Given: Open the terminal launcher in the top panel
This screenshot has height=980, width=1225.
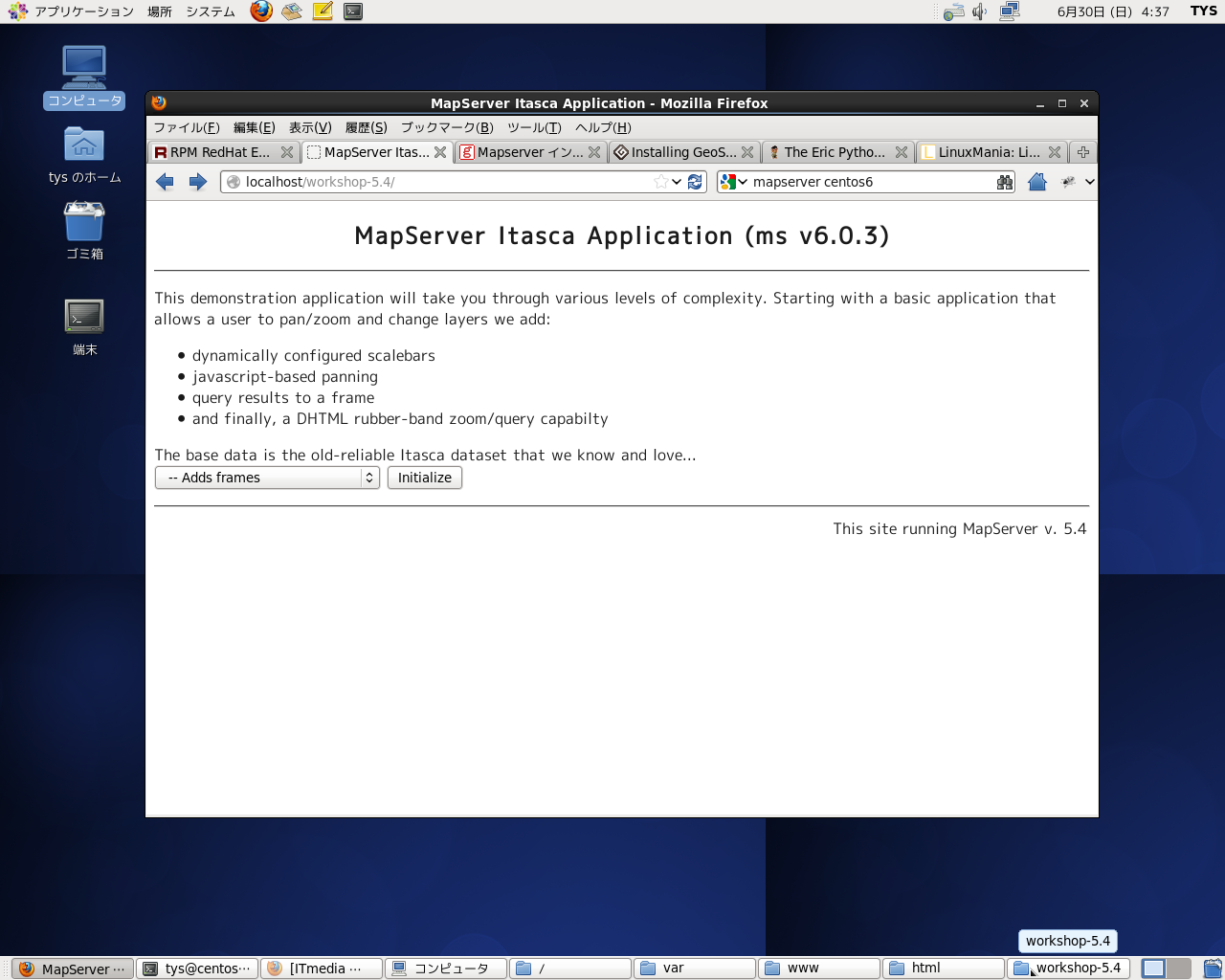Looking at the screenshot, I should (353, 11).
